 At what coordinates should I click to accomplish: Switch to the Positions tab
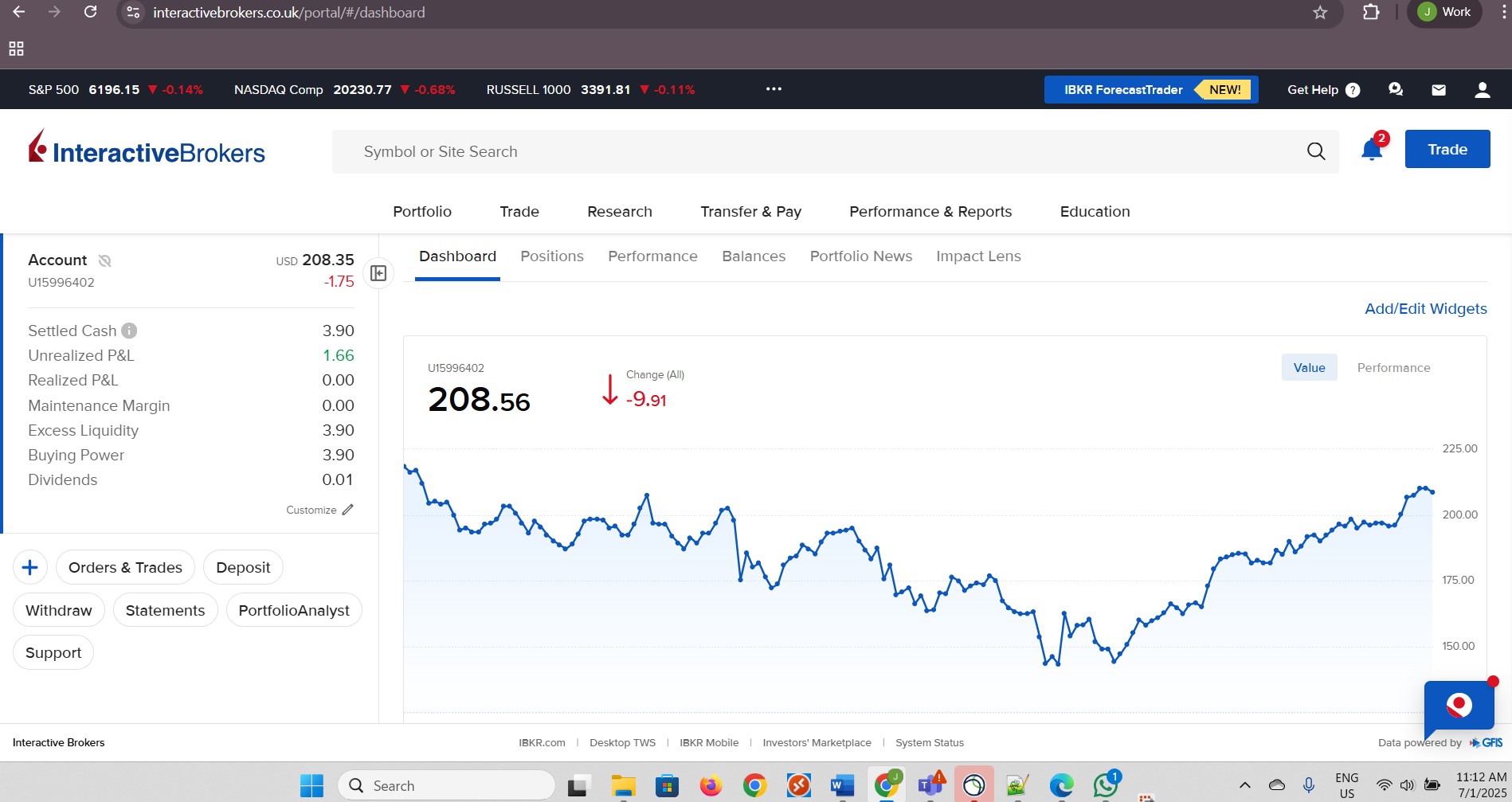point(552,256)
